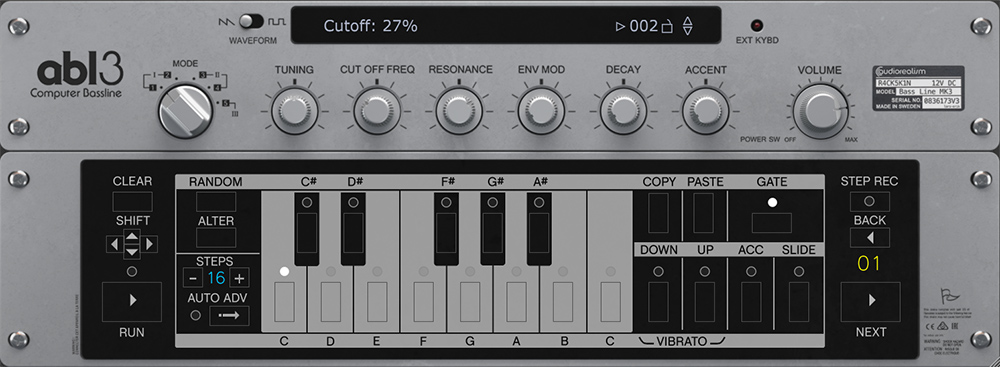The height and width of the screenshot is (367, 1000).
Task: Click the Alter button
Action: (x=216, y=237)
